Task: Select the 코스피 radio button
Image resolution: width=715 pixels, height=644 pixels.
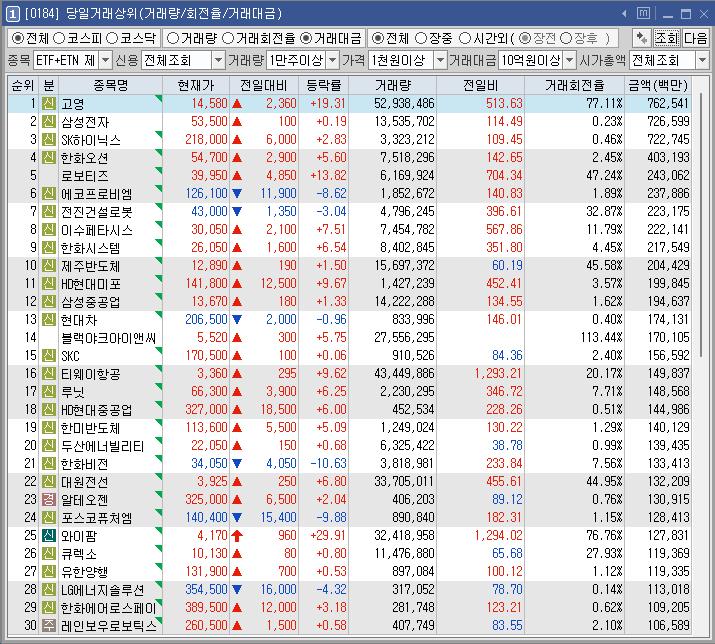Action: [59, 38]
